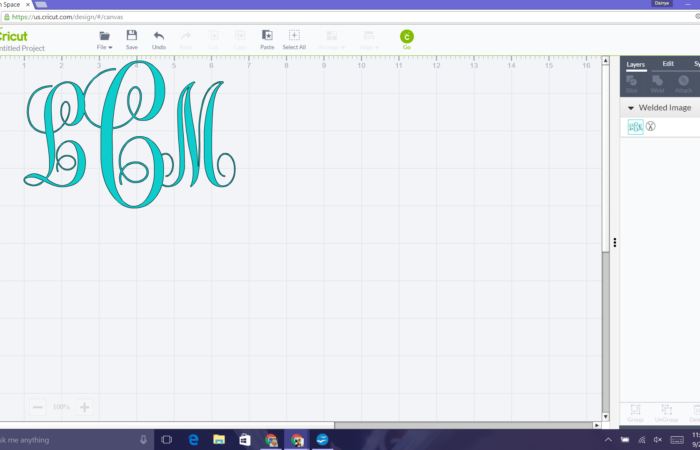The height and width of the screenshot is (450, 700).
Task: Click the vertical scrollbar up arrow
Action: pyautogui.click(x=605, y=61)
